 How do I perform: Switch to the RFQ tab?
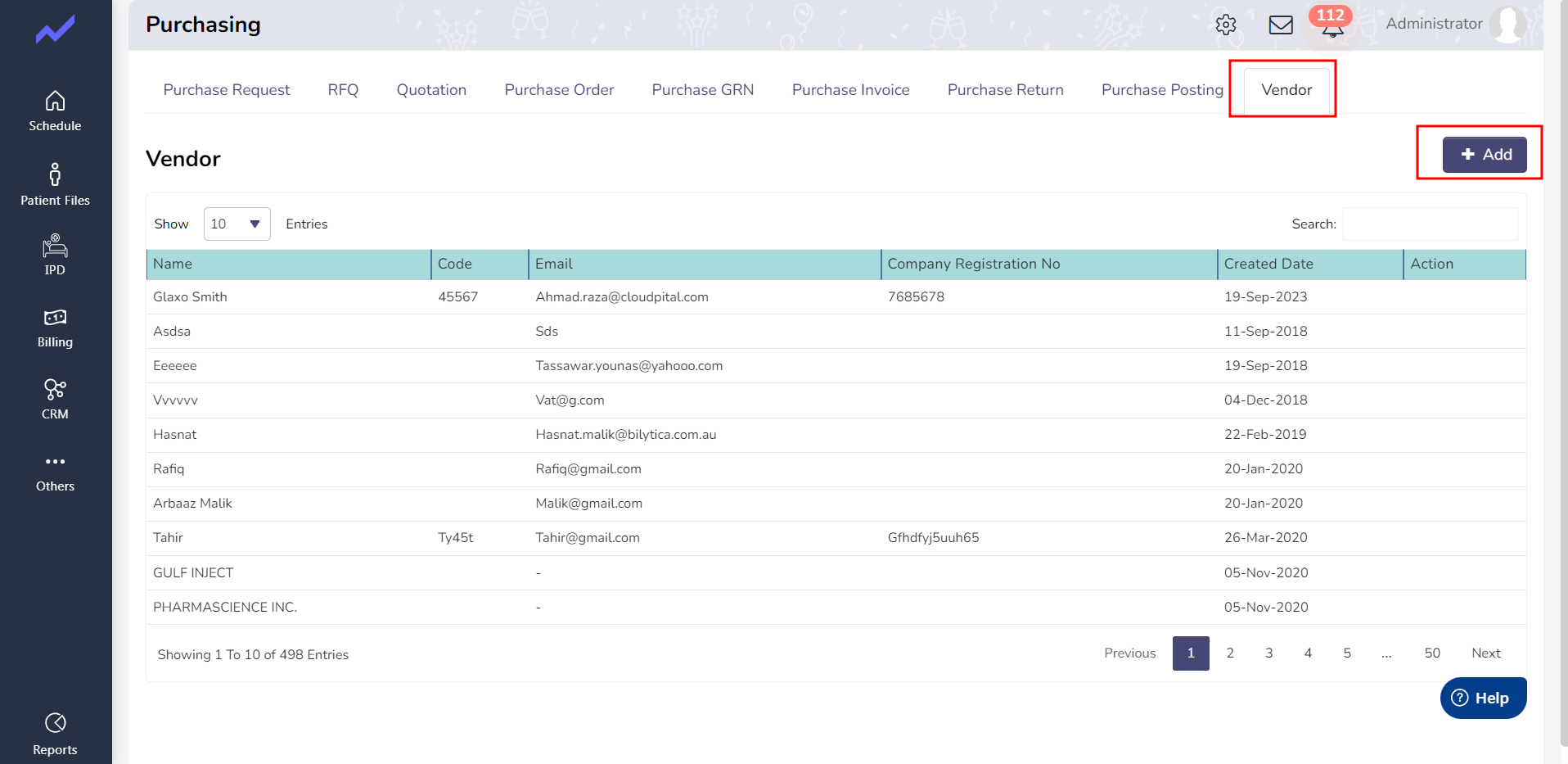coord(343,90)
